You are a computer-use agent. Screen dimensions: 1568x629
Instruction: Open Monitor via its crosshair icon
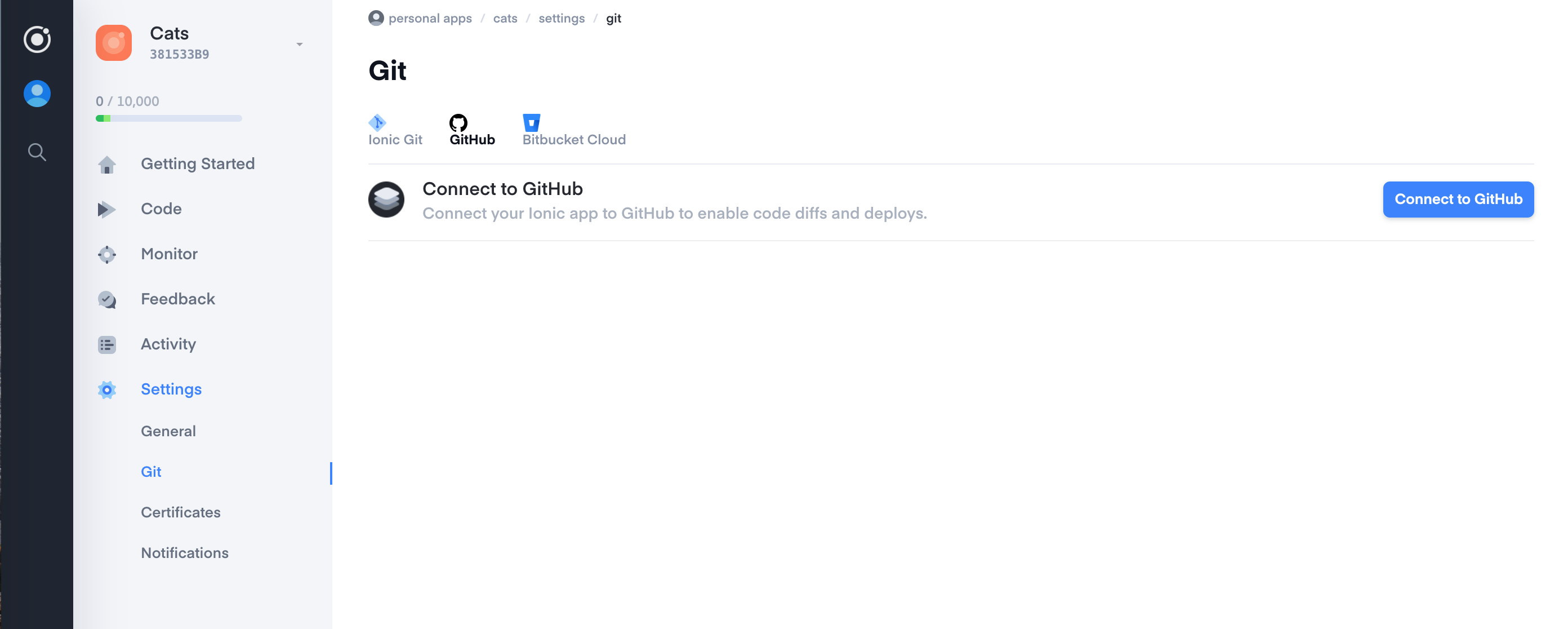tap(106, 254)
